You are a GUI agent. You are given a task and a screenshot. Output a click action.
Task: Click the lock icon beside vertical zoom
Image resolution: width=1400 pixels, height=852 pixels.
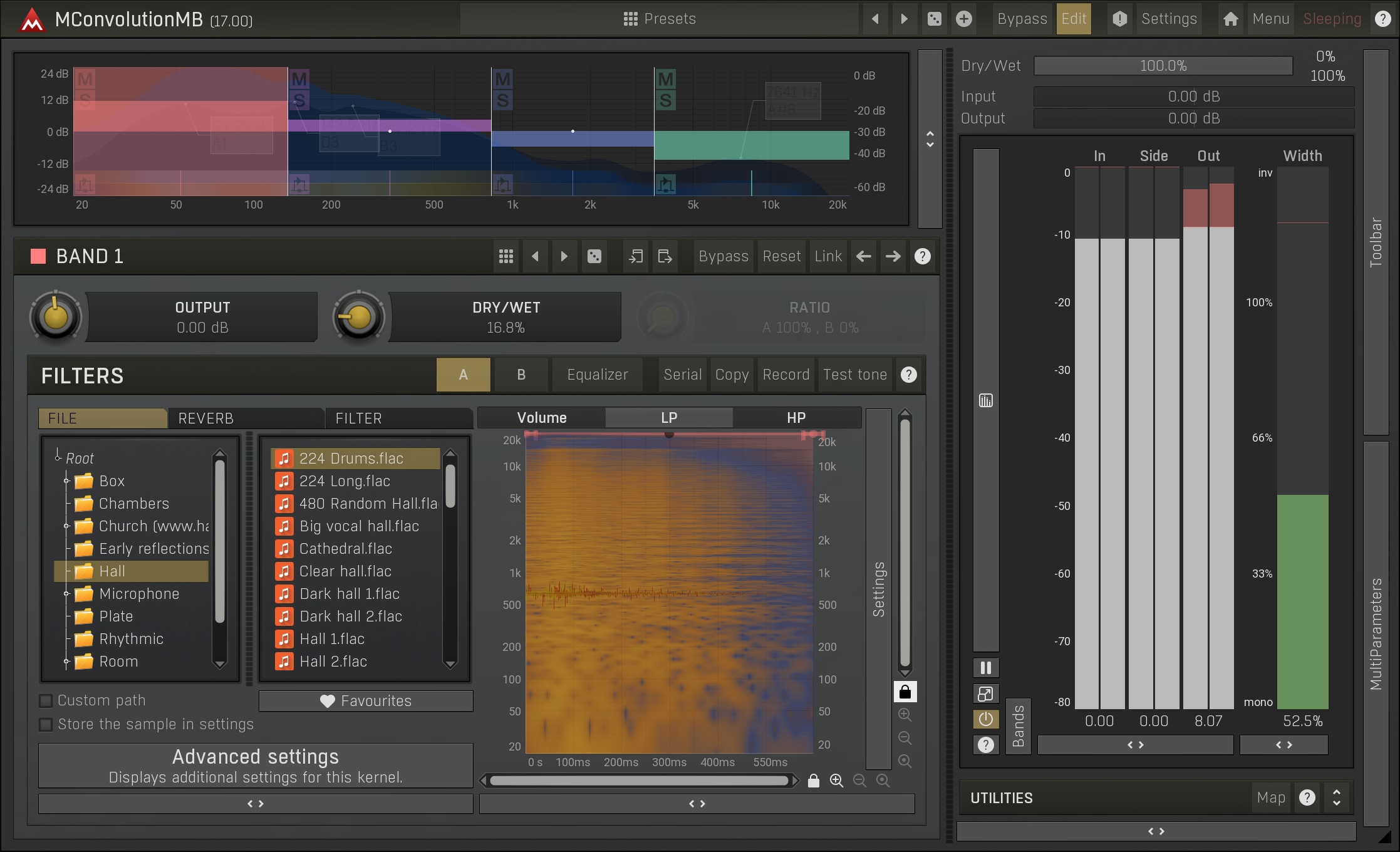tap(905, 692)
